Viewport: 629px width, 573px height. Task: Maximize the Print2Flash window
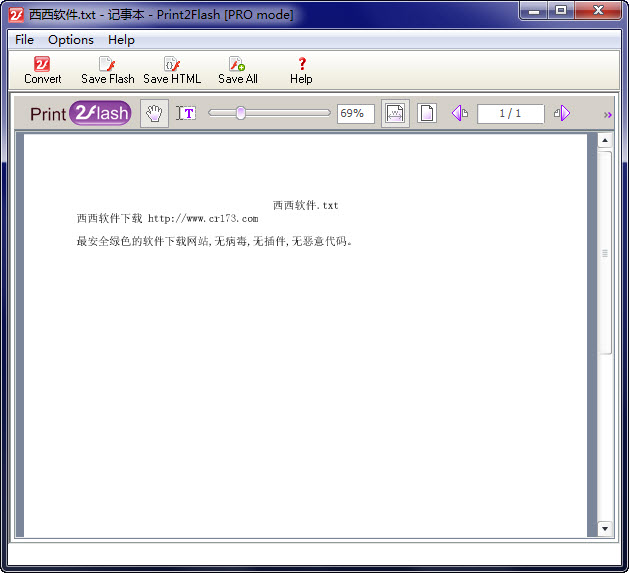tap(561, 11)
